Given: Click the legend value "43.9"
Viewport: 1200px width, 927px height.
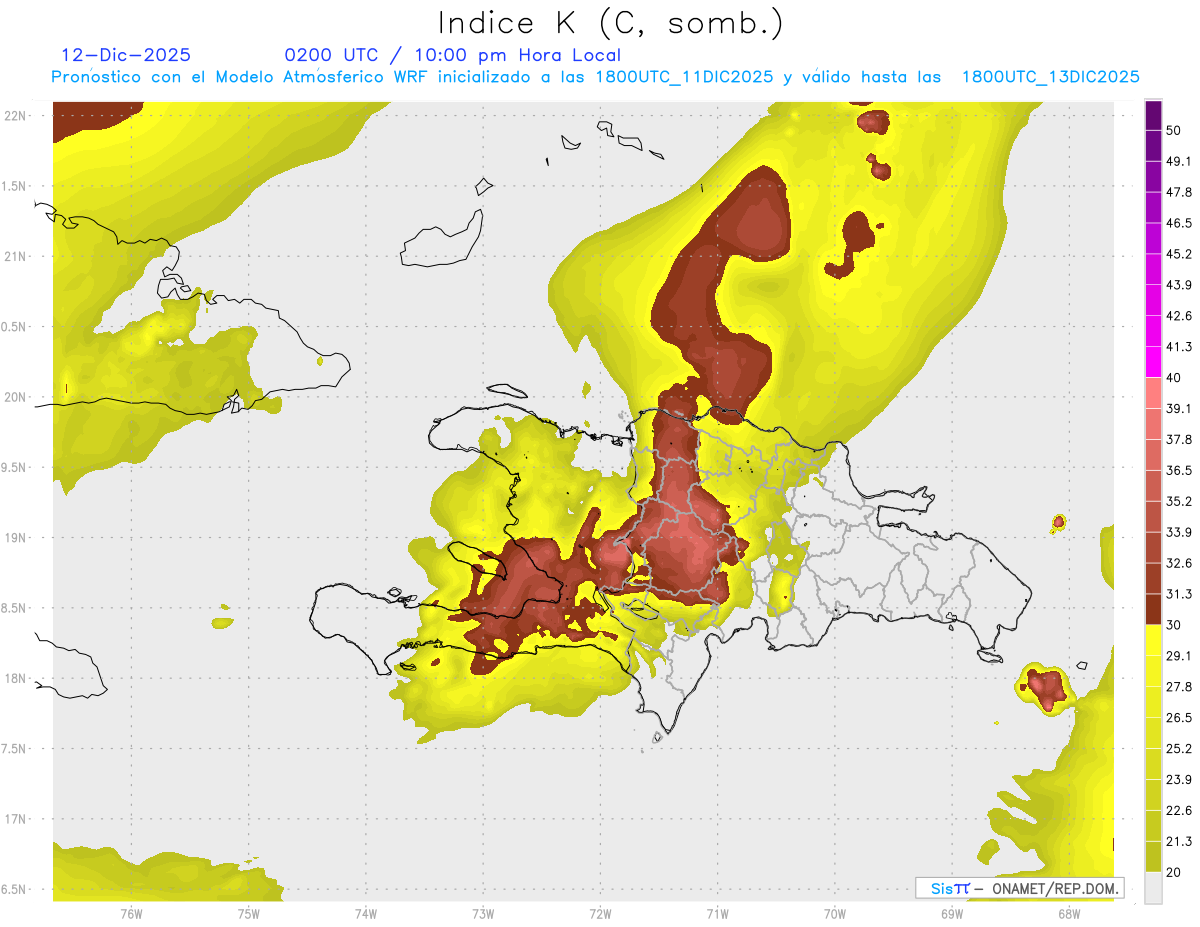Looking at the screenshot, I should coord(1179,285).
